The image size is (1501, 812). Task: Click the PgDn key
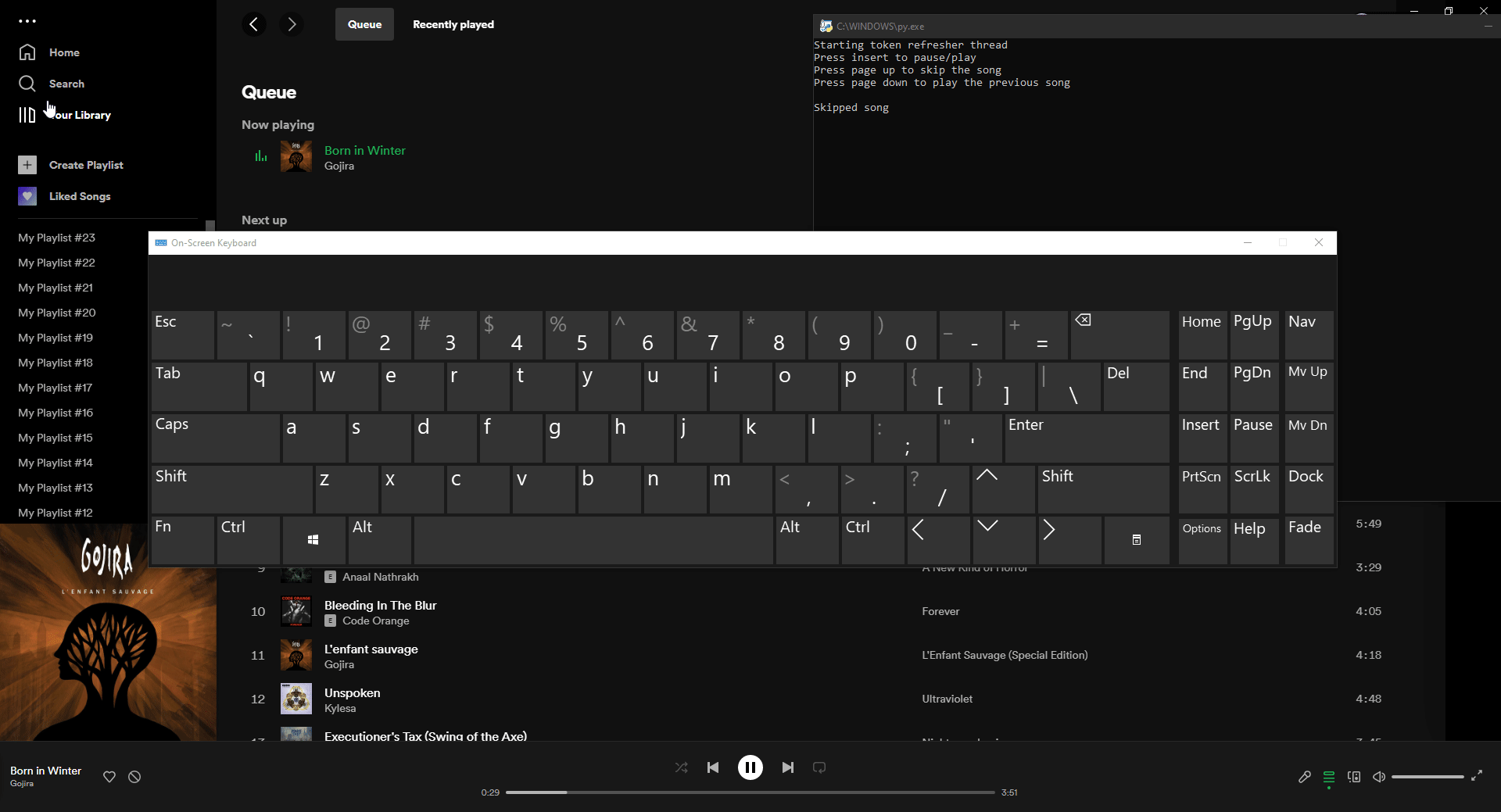pos(1254,385)
